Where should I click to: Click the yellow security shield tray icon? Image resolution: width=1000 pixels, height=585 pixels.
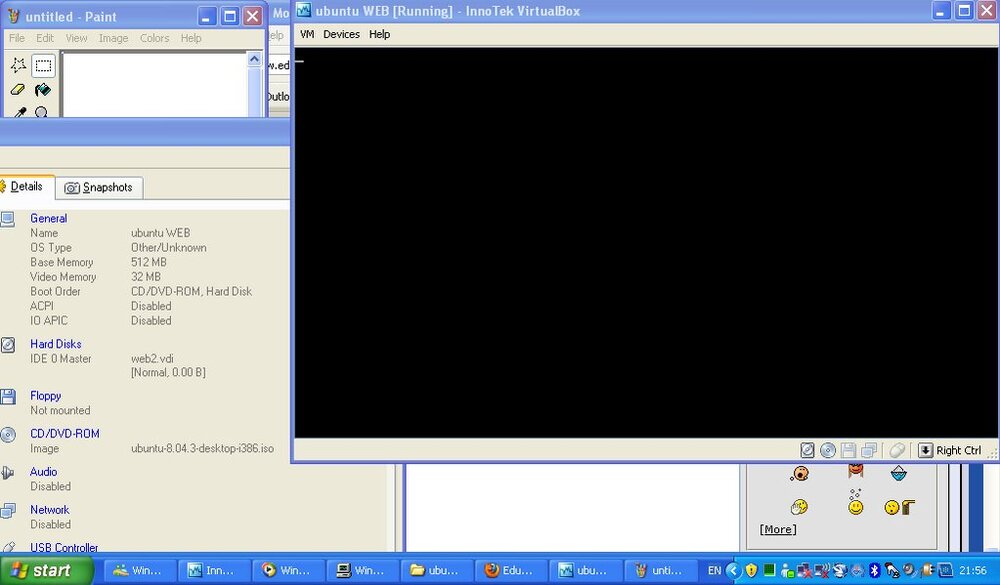[x=751, y=570]
